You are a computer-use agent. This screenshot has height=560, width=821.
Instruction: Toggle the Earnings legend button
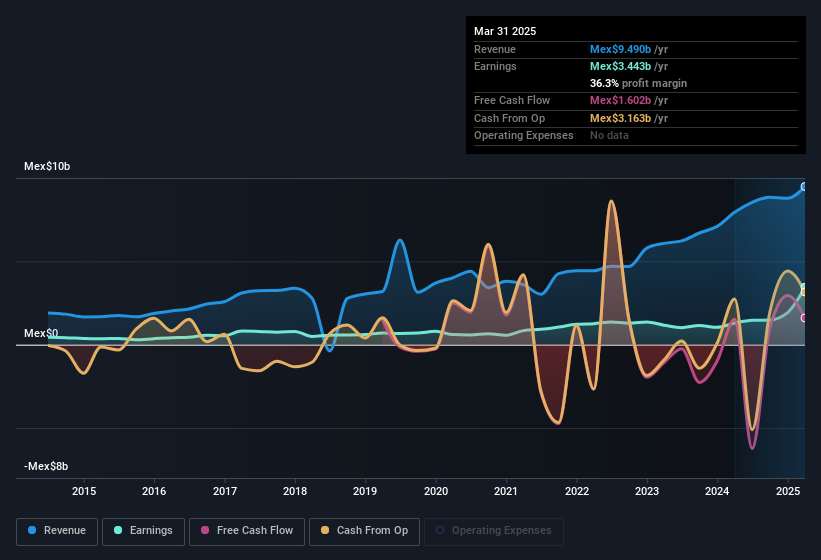point(143,531)
